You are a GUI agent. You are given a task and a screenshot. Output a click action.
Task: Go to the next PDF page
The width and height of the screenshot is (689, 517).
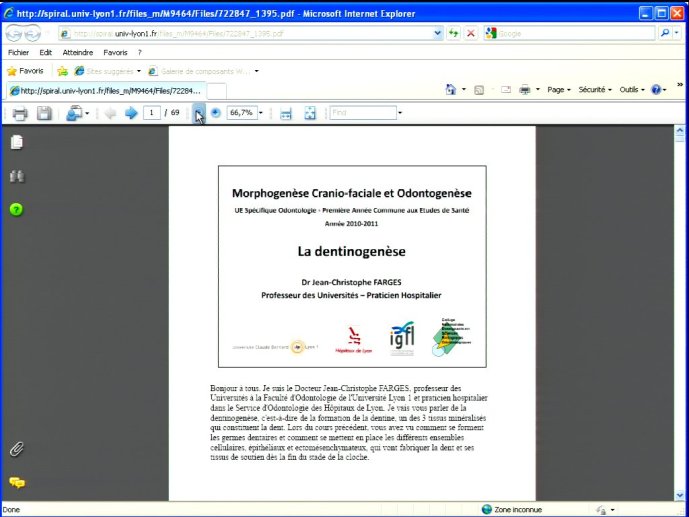[131, 113]
